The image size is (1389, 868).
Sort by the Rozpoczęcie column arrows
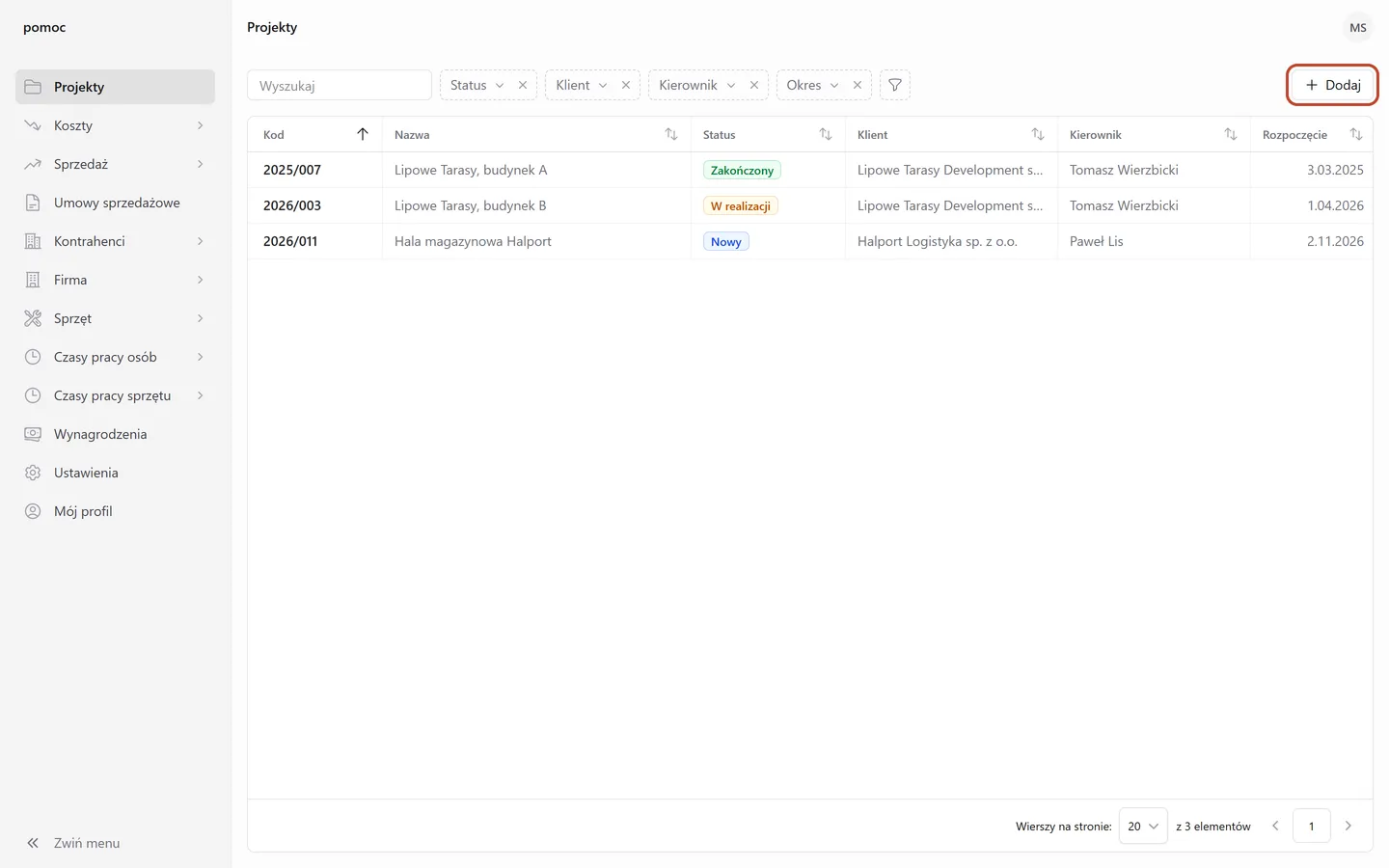tap(1356, 134)
